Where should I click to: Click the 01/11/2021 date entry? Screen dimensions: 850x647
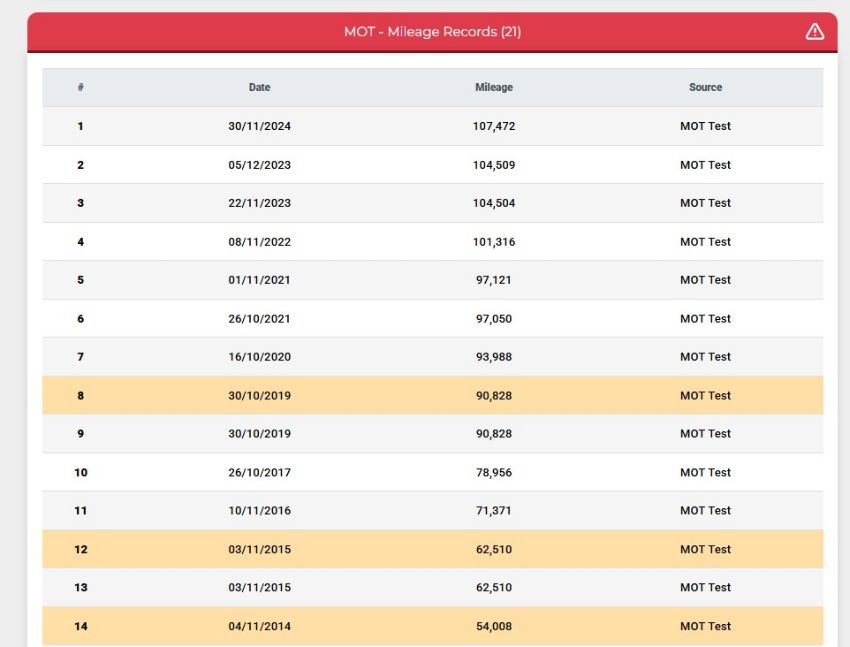(x=259, y=280)
